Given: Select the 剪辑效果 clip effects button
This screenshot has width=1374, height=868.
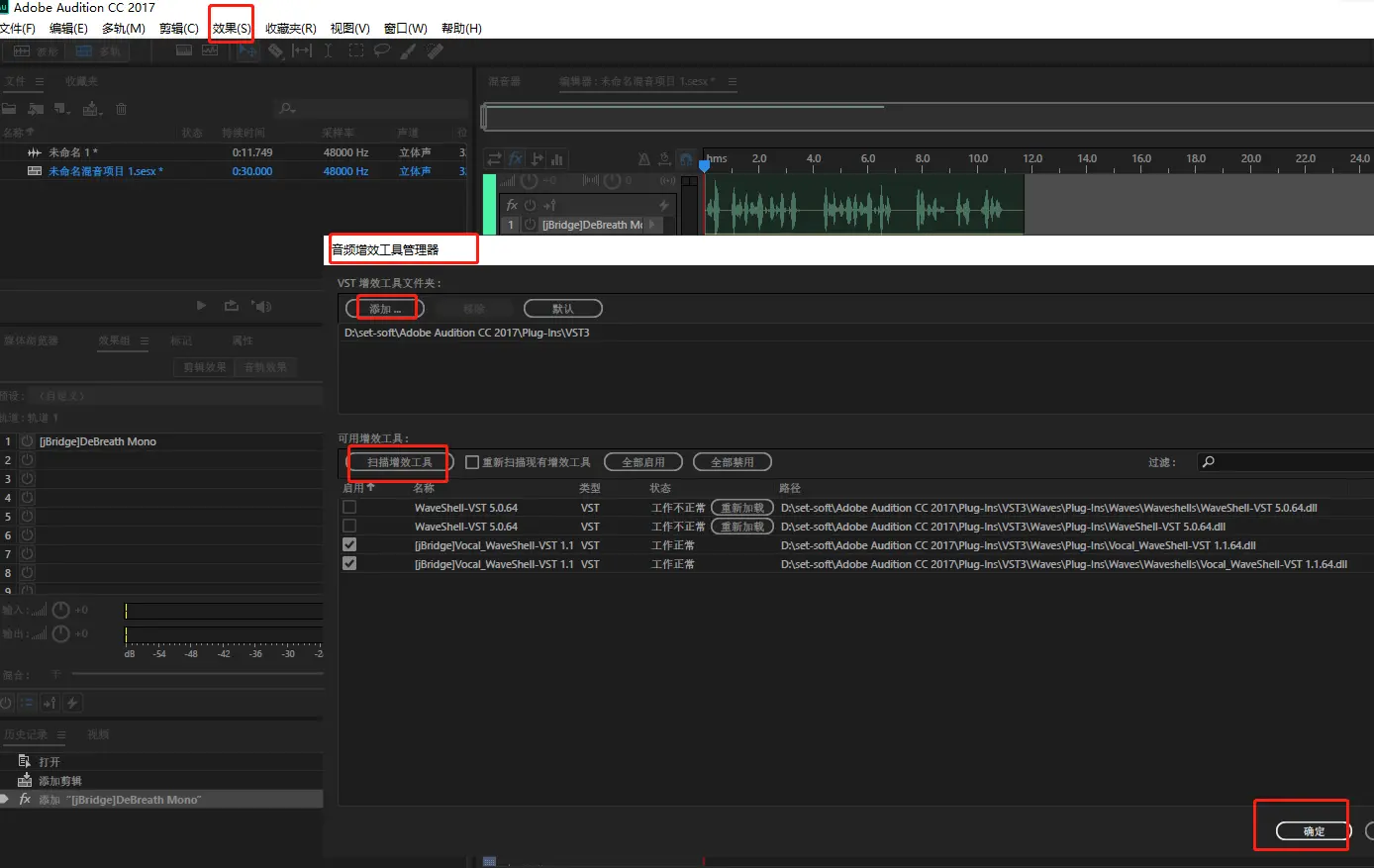Looking at the screenshot, I should (x=205, y=367).
